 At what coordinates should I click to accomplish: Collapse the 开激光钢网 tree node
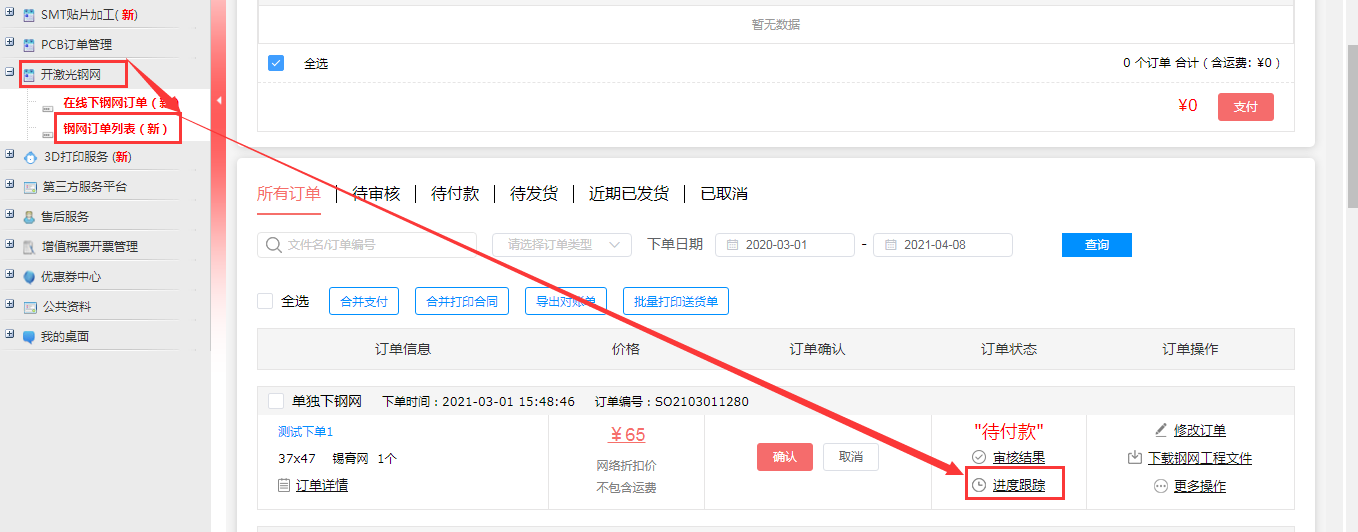pos(10,73)
